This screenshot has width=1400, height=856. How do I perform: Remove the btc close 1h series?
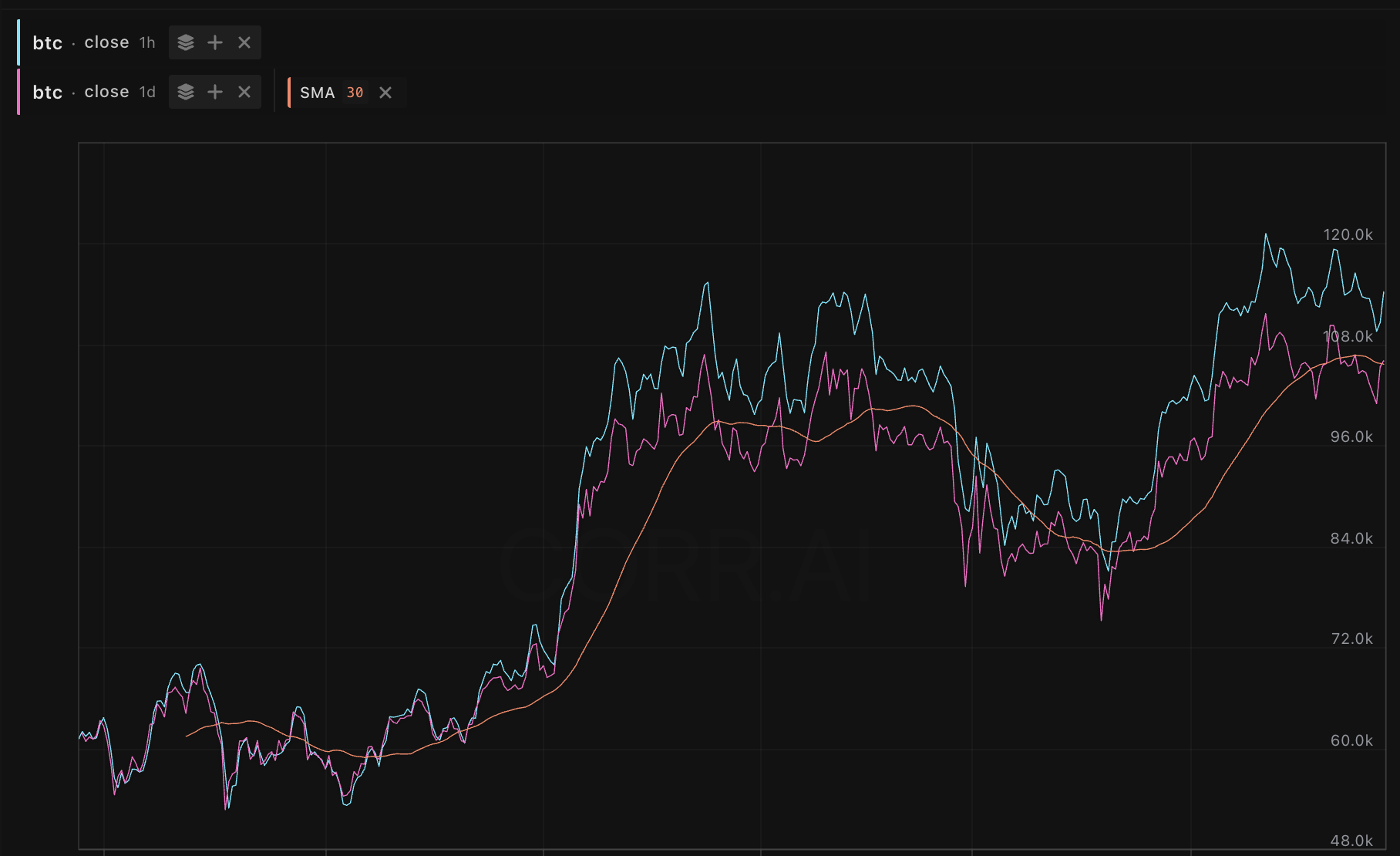click(x=244, y=42)
